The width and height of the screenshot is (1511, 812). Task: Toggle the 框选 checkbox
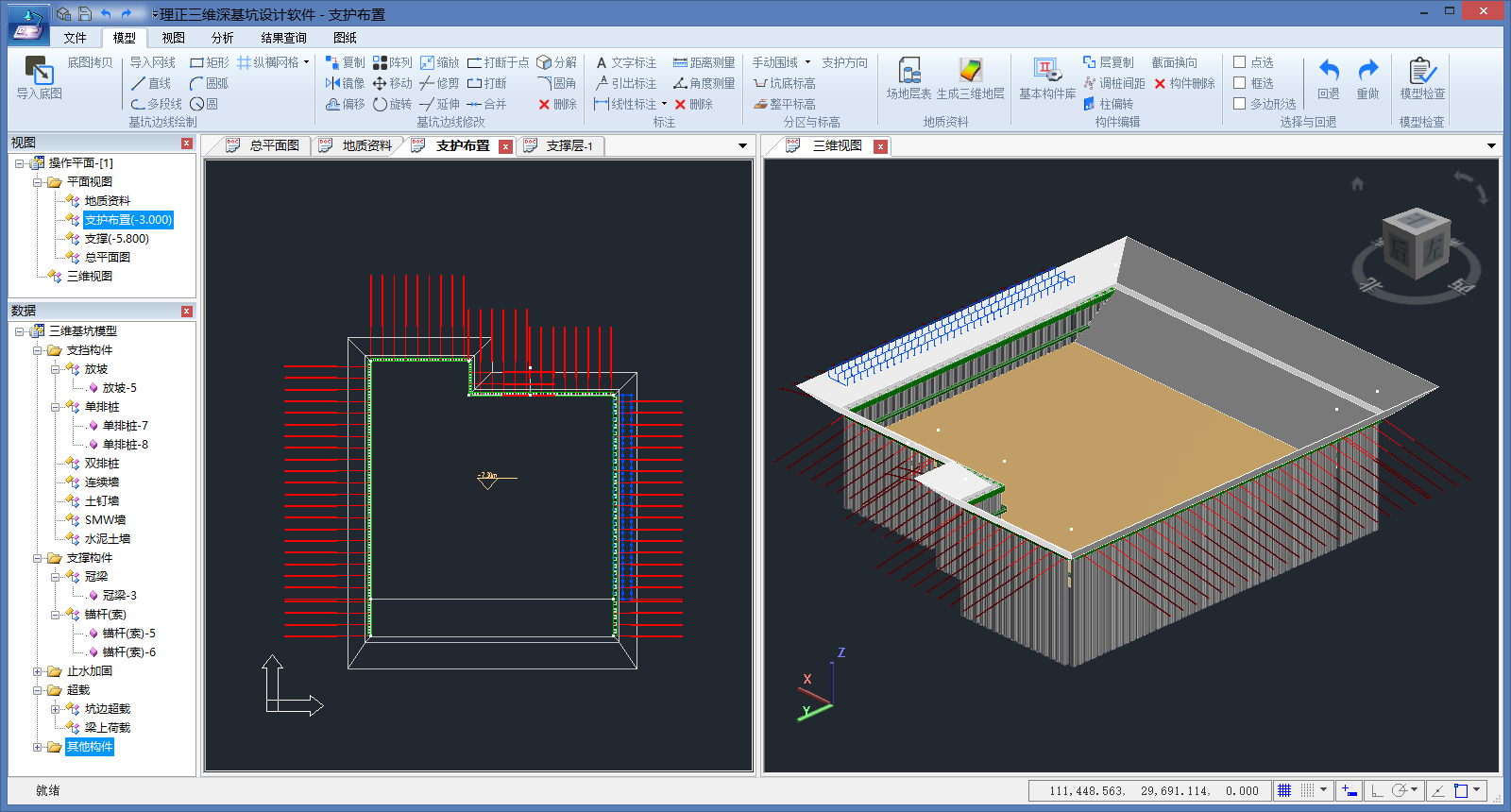(x=1240, y=83)
